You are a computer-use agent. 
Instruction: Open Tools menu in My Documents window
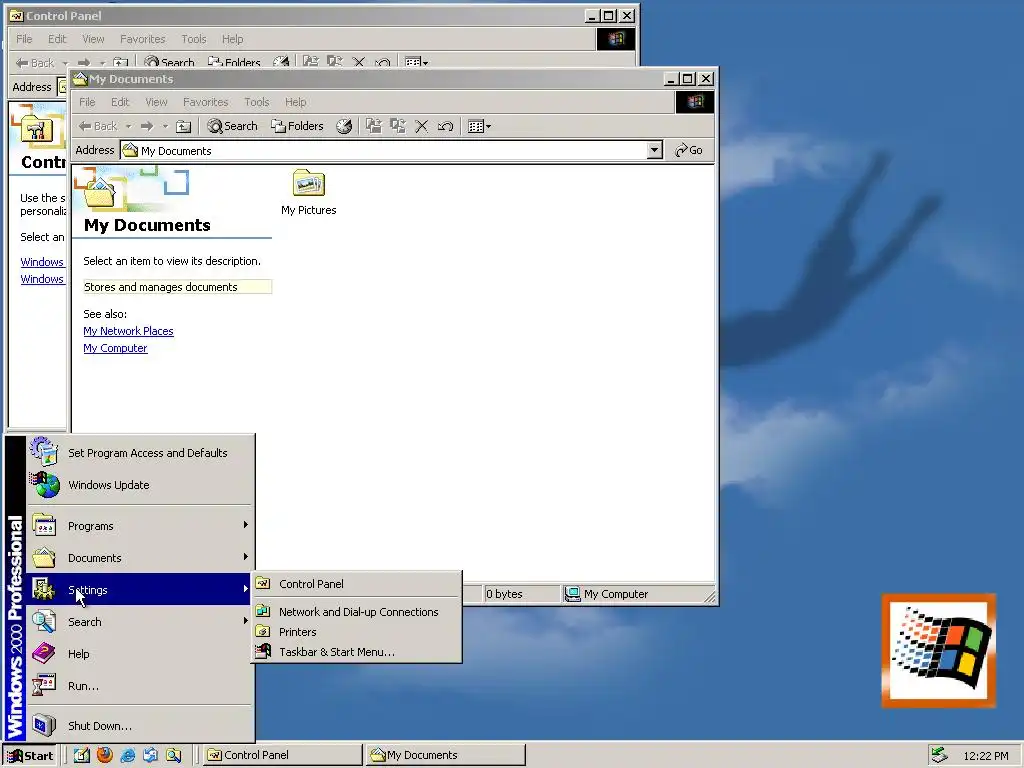[x=257, y=102]
